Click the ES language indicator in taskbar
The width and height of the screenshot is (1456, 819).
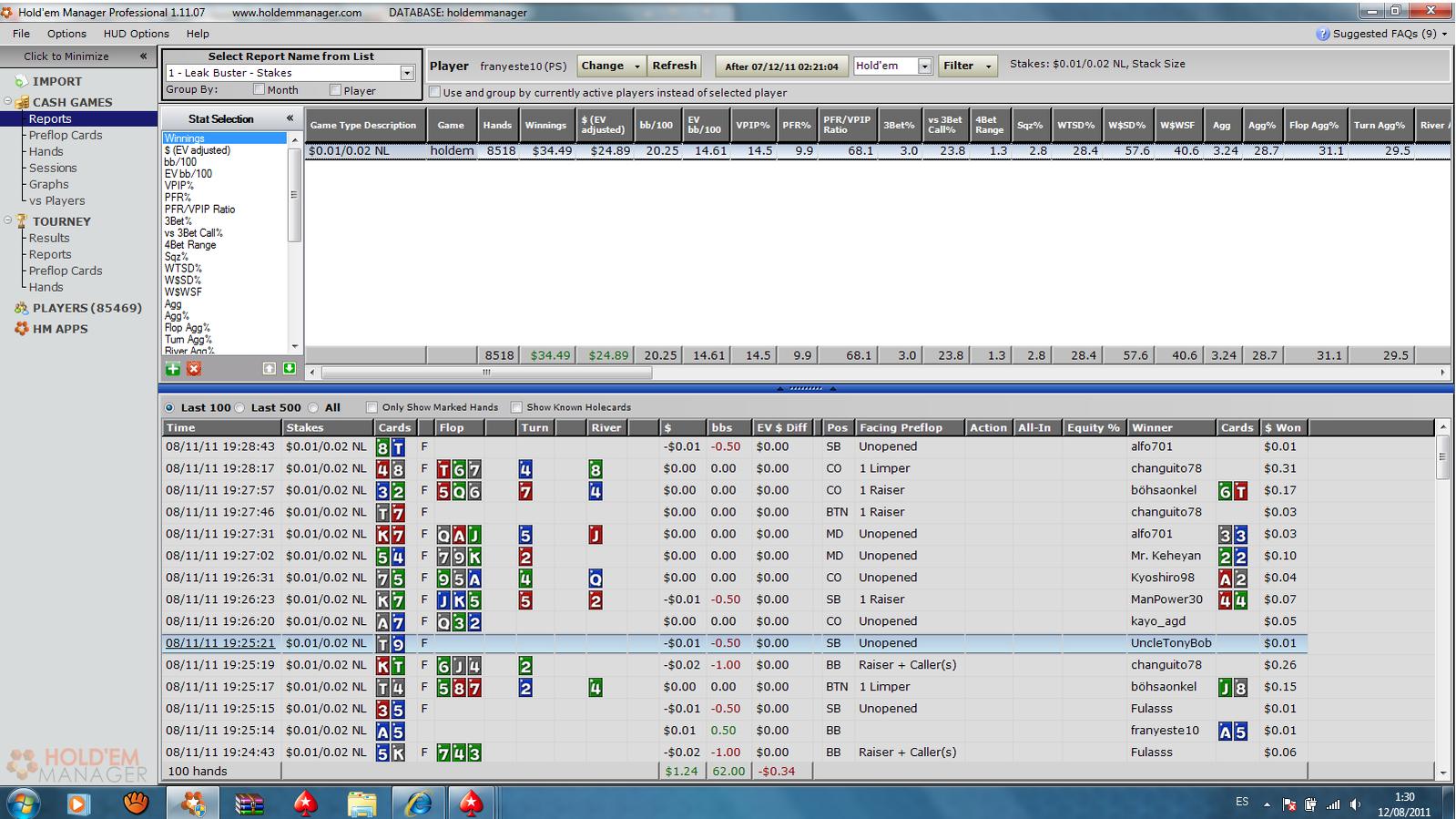(1242, 802)
